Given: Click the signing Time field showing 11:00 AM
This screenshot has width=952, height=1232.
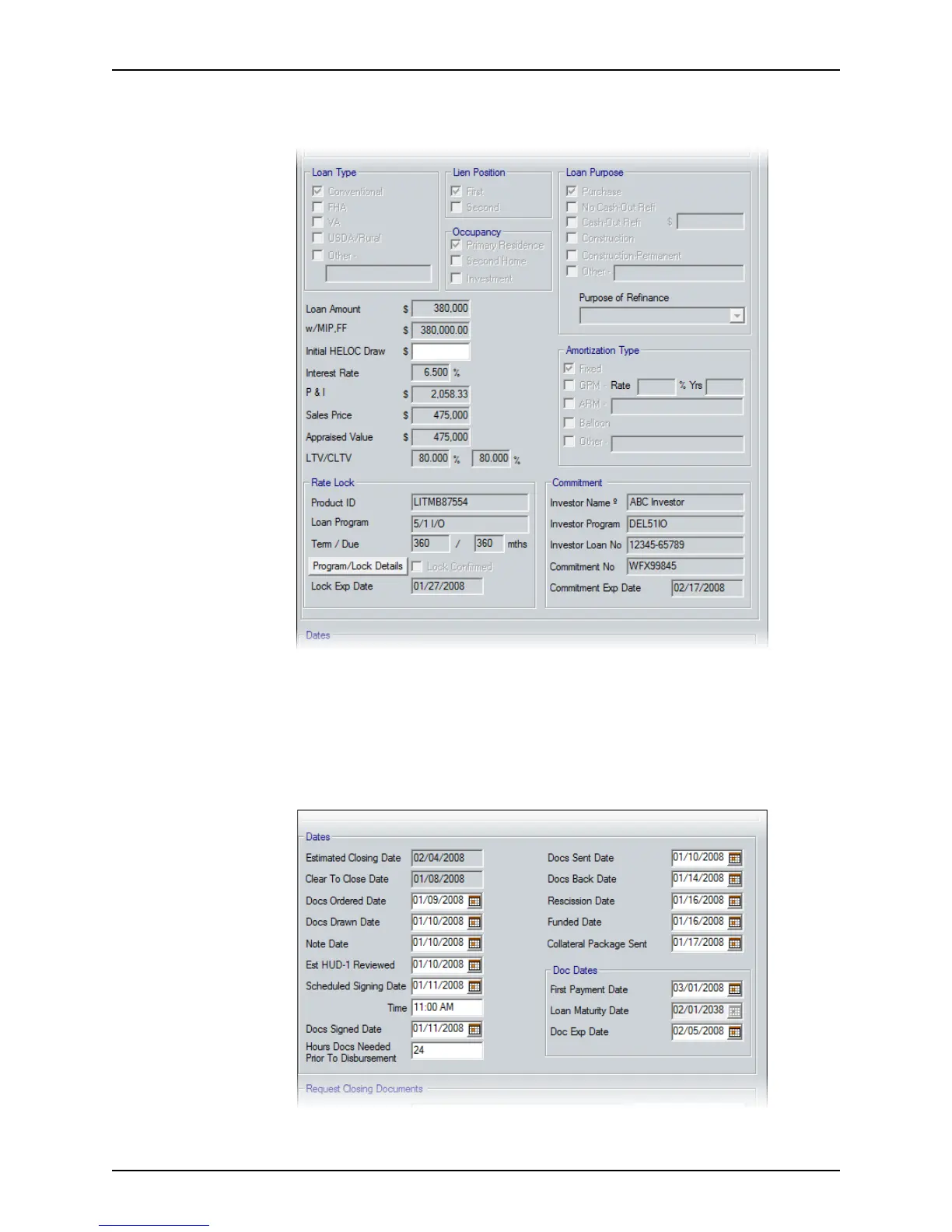Looking at the screenshot, I should coord(447,1007).
